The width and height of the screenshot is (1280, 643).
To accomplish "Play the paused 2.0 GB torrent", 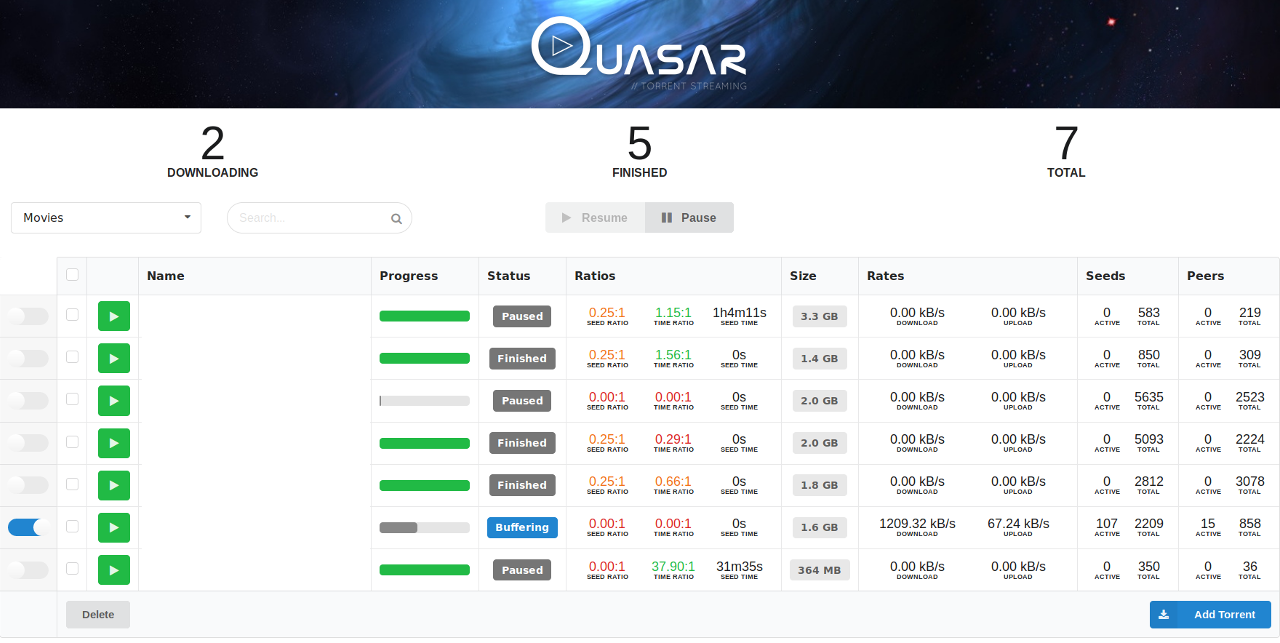I will 114,400.
